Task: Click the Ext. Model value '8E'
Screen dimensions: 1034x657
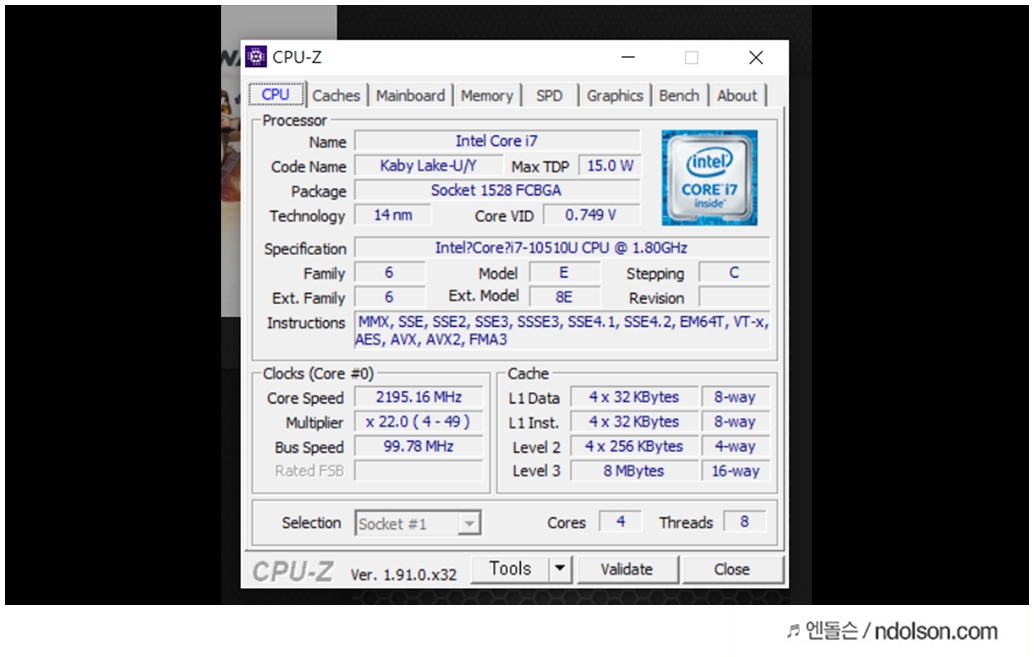Action: [x=564, y=297]
